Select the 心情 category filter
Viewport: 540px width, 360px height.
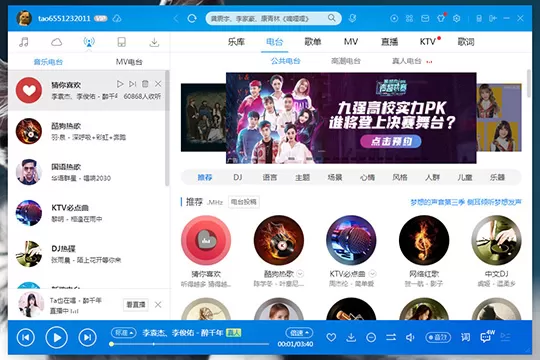[367, 177]
